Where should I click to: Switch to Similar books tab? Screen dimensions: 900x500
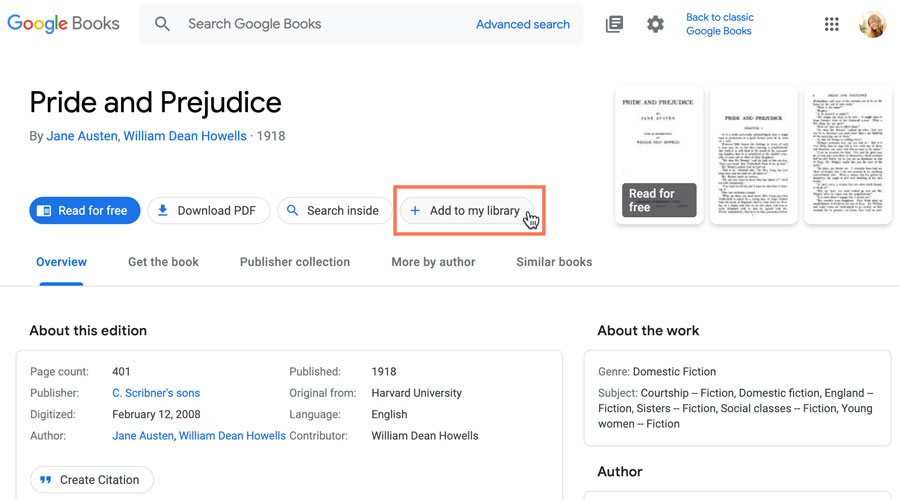pos(554,262)
